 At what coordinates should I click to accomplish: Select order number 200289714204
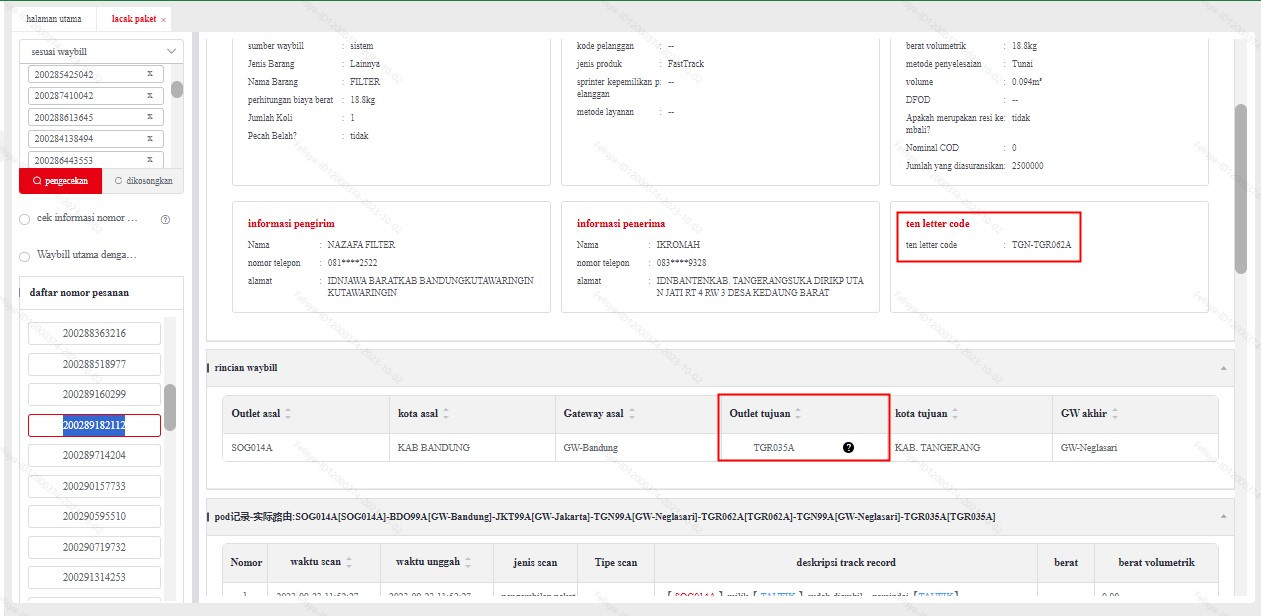click(x=94, y=455)
